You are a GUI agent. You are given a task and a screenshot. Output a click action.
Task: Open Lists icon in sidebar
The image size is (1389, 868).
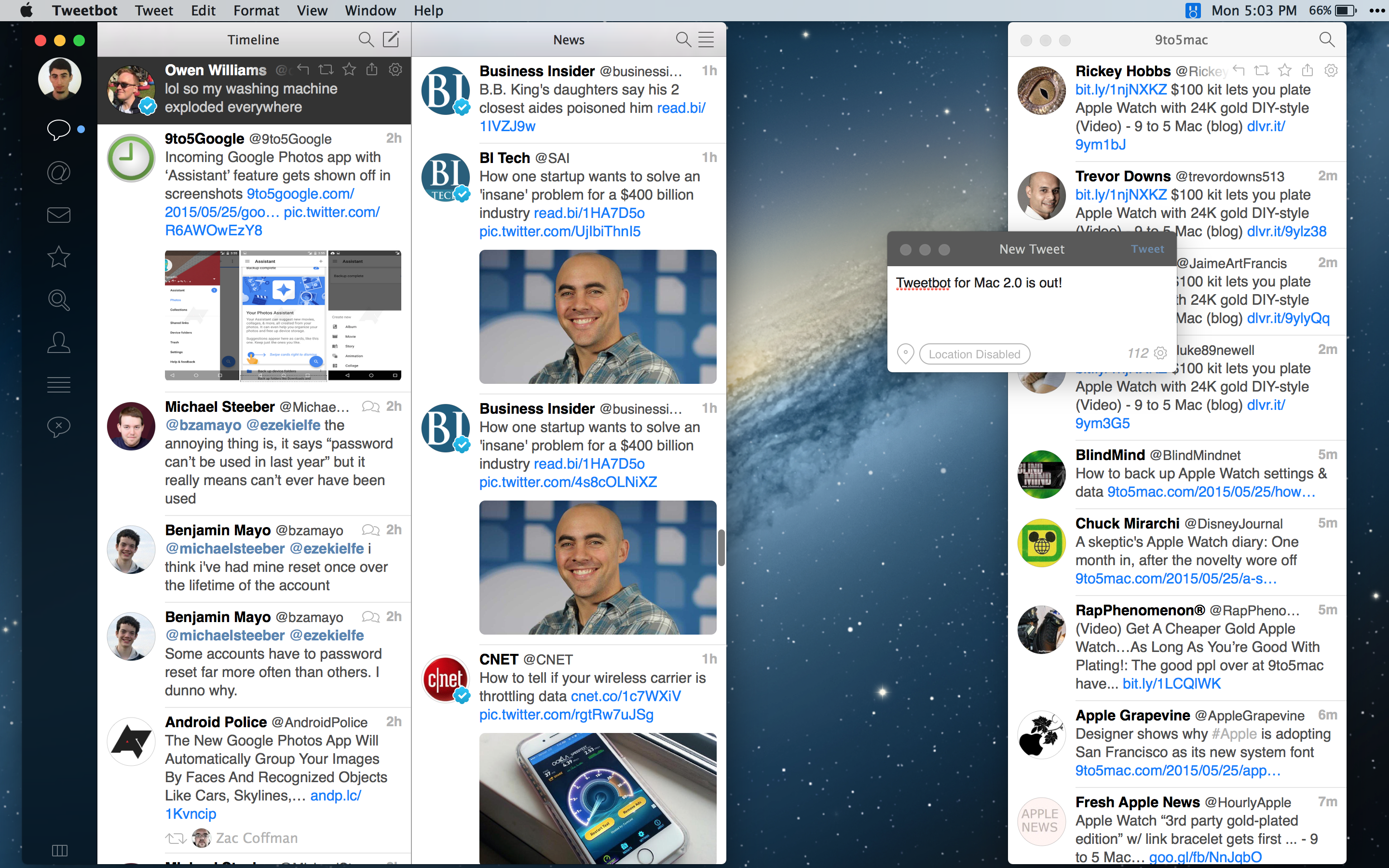coord(58,384)
